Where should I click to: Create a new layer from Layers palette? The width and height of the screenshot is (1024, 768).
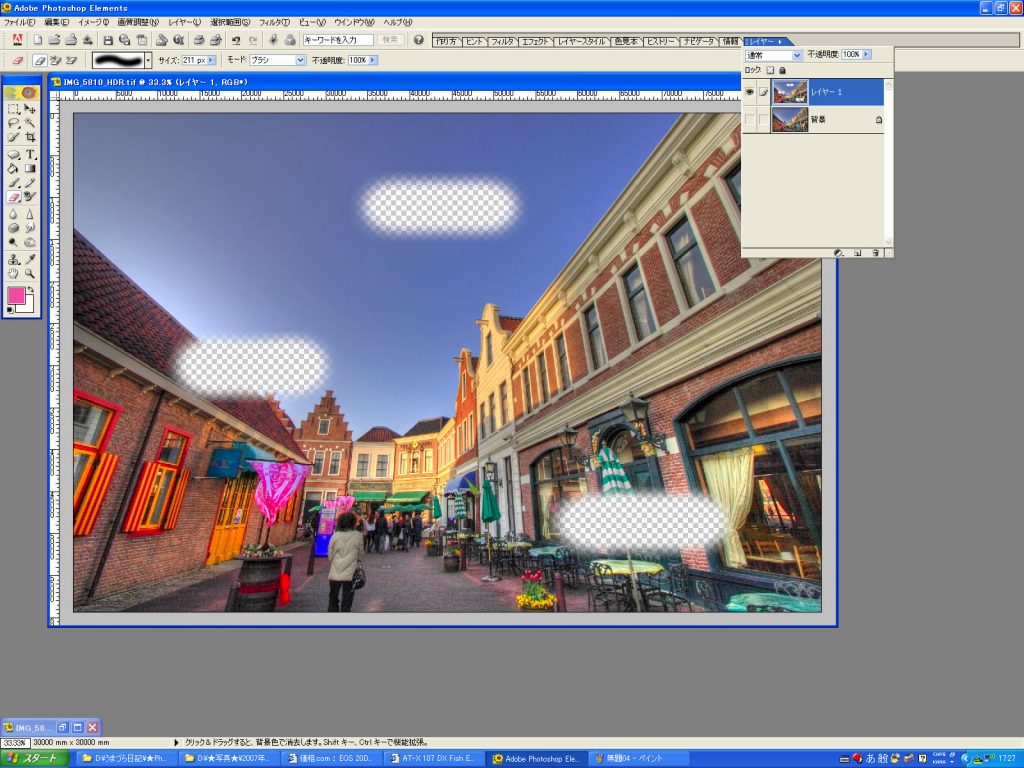point(857,253)
